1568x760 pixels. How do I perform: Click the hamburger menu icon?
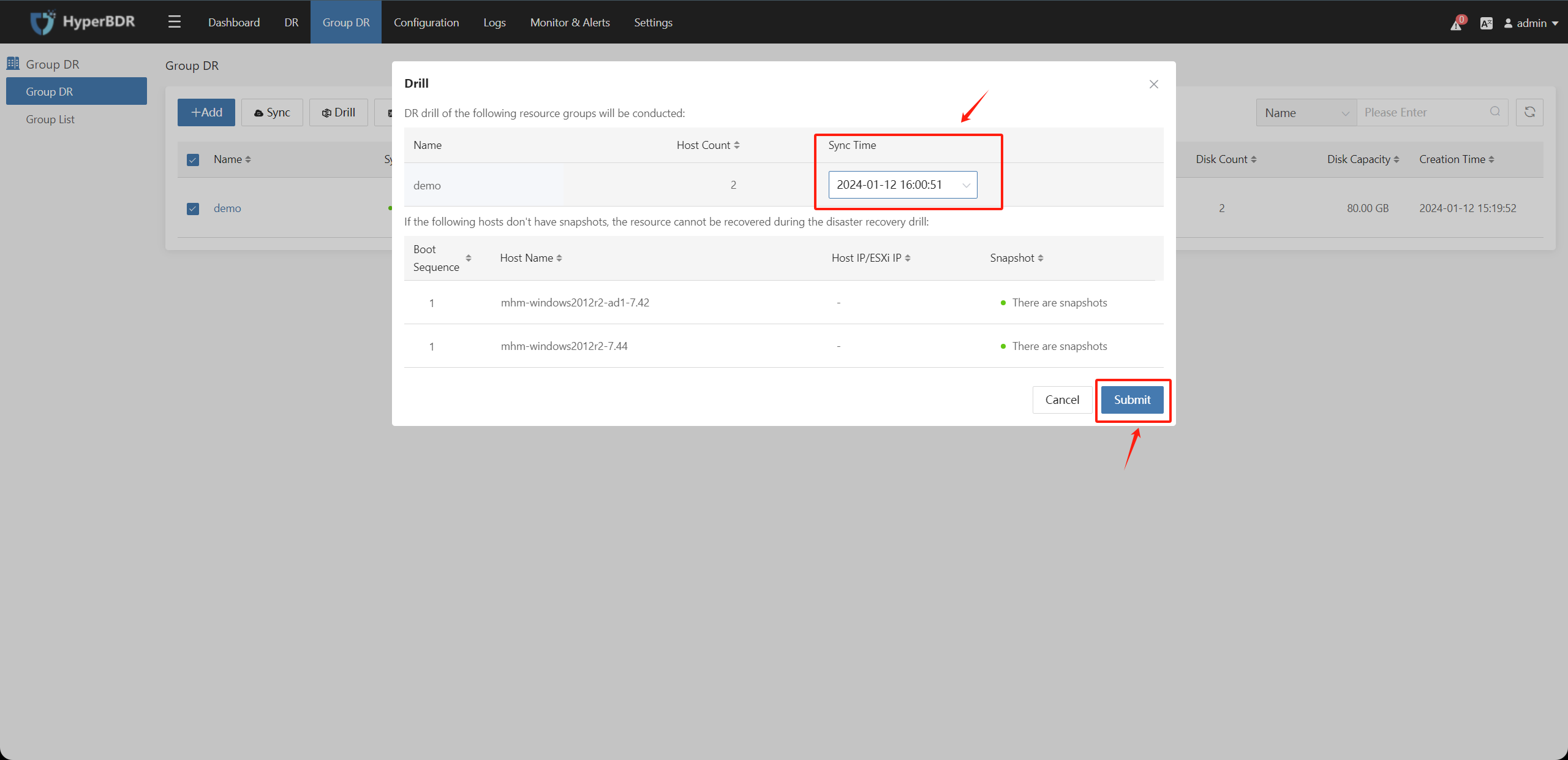(174, 22)
